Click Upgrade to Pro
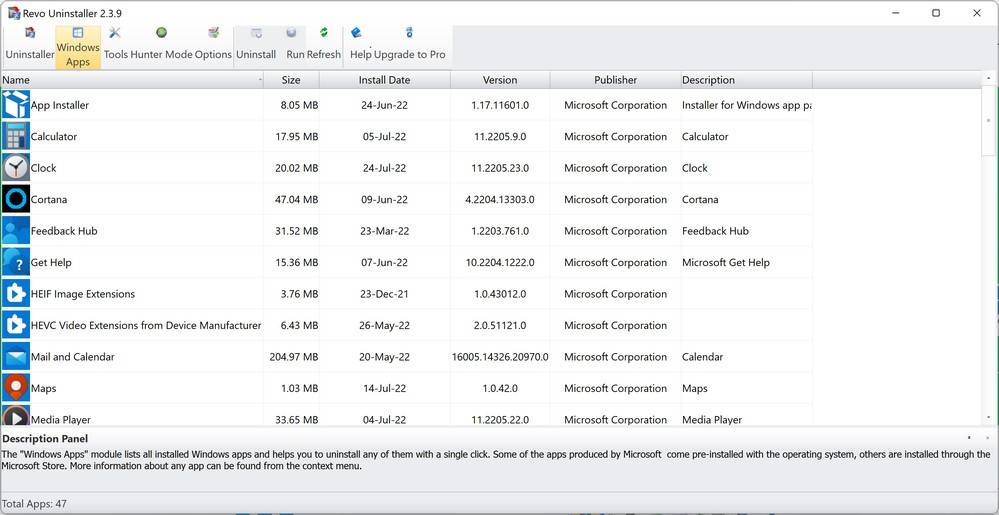The image size is (999, 515). (410, 44)
